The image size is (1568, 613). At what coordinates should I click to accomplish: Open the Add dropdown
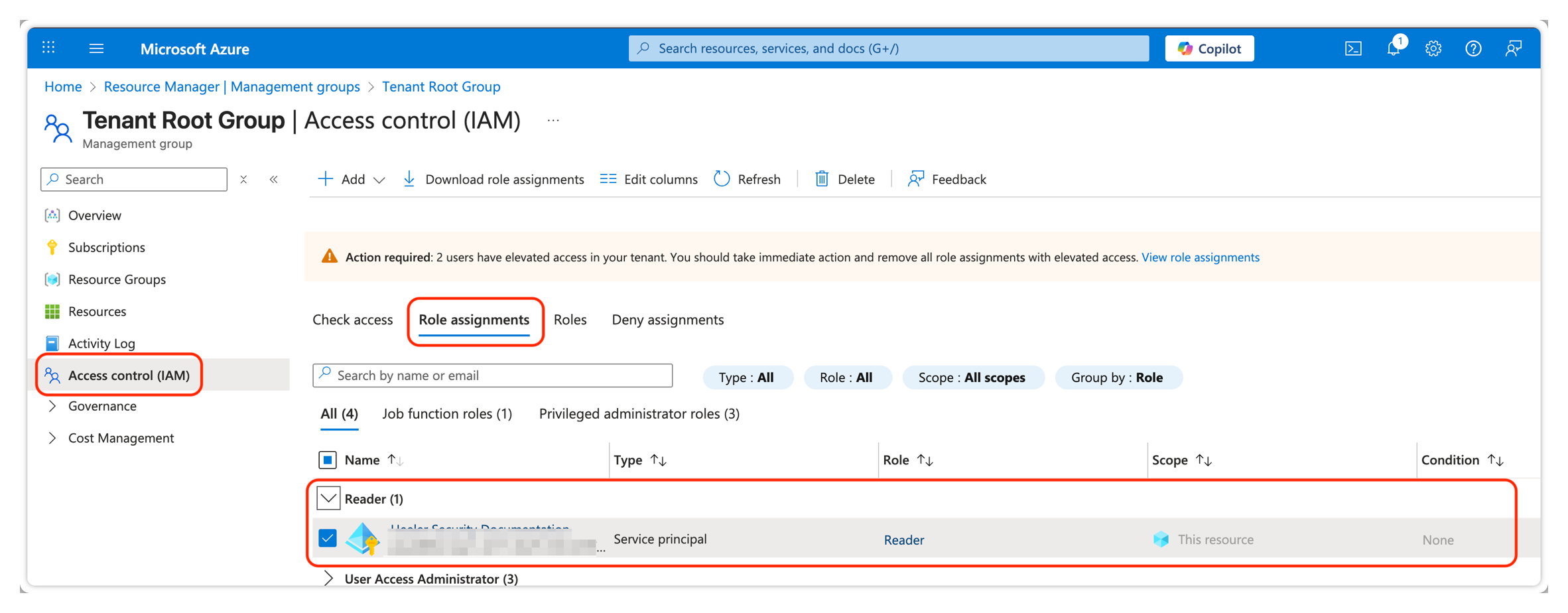coord(352,179)
